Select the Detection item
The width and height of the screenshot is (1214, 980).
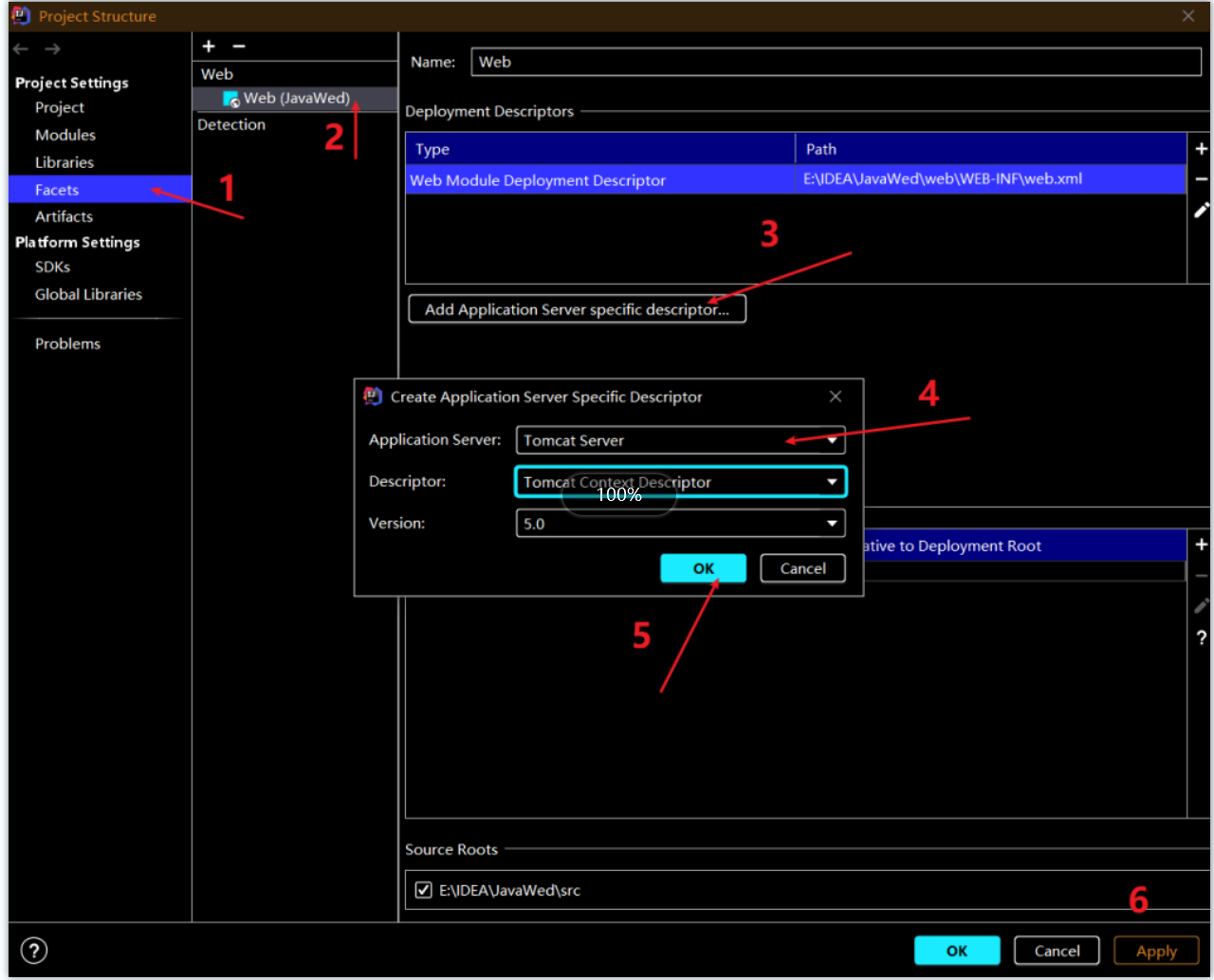coord(231,124)
